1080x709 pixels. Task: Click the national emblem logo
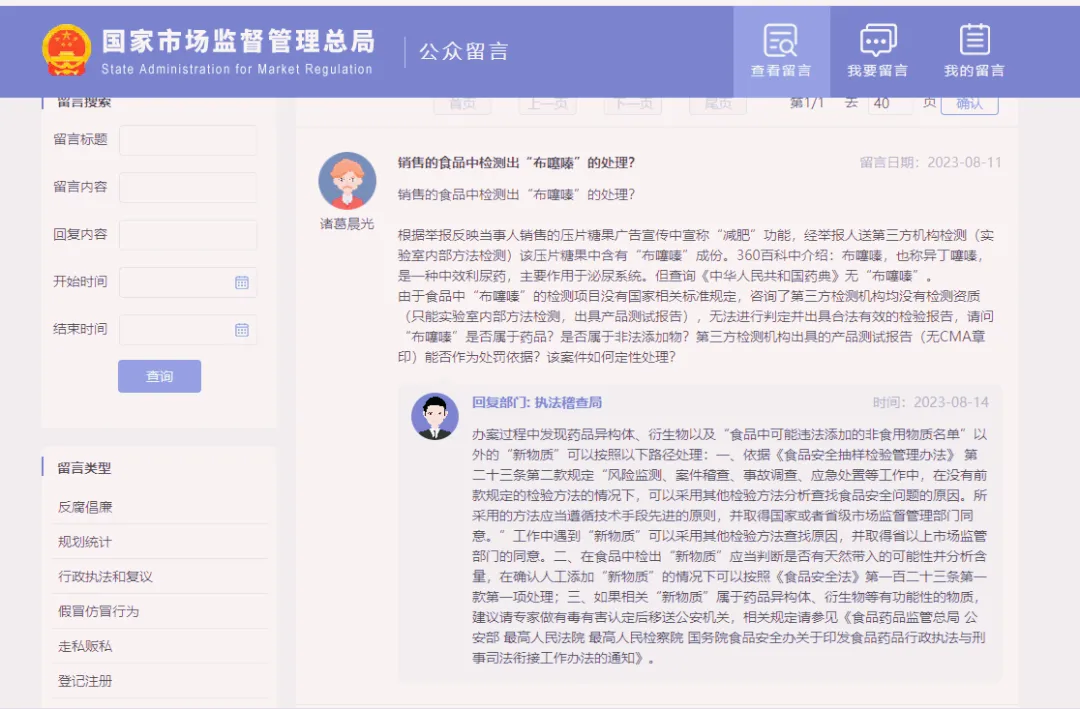pos(66,50)
